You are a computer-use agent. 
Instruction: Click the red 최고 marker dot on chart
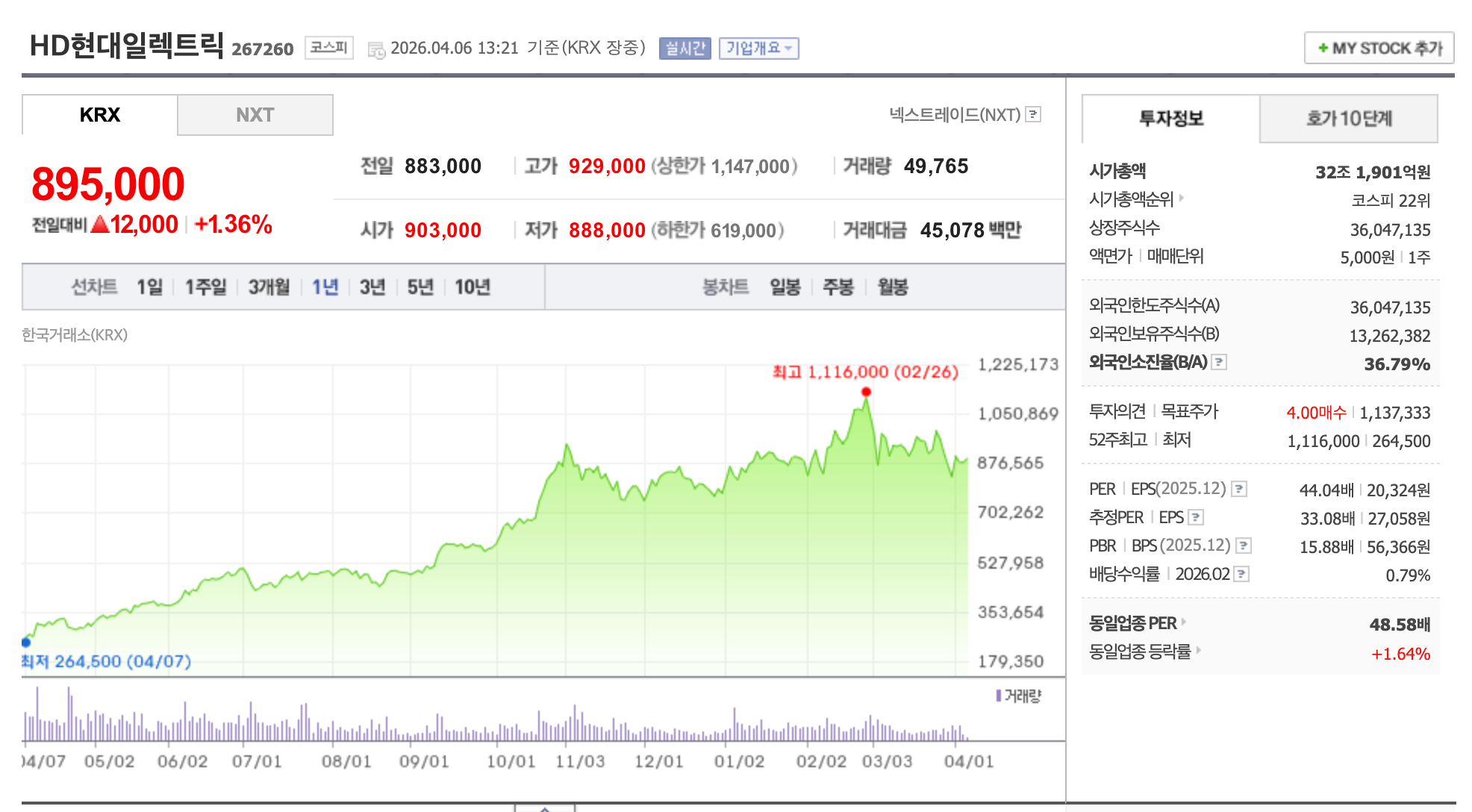[866, 392]
